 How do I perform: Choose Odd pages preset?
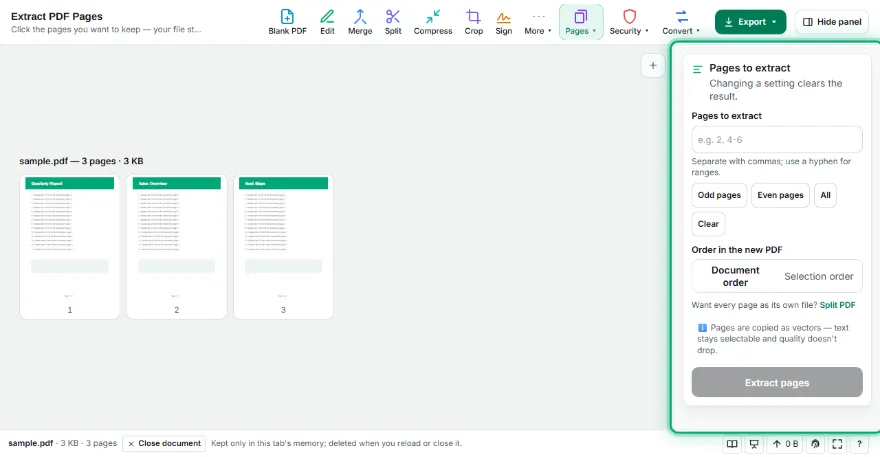[719, 195]
